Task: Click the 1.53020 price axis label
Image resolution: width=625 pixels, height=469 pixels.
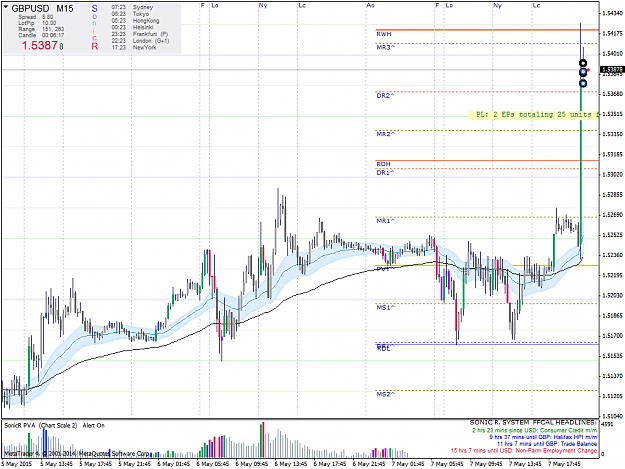Action: pos(612,175)
